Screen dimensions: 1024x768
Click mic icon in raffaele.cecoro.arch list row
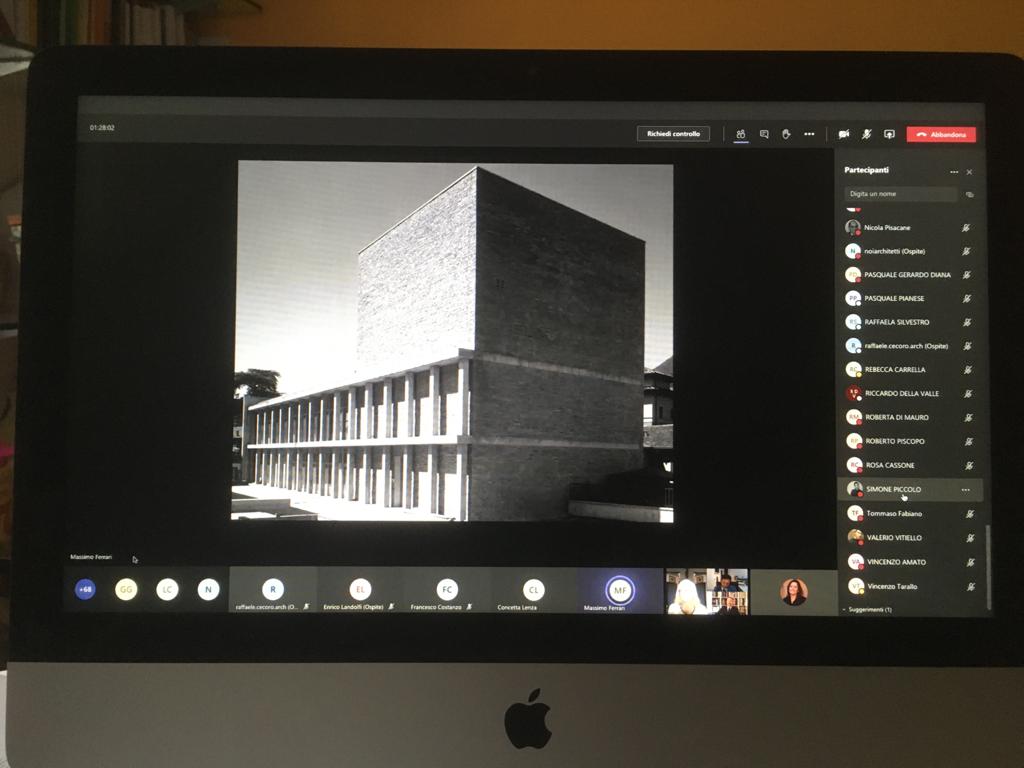click(968, 345)
